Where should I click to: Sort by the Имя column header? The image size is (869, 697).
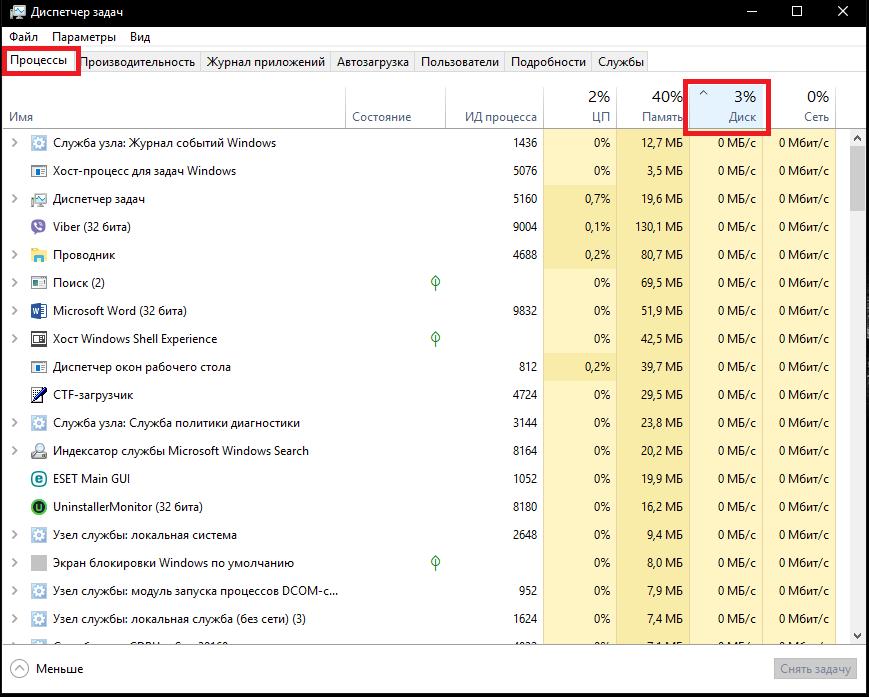pyautogui.click(x=174, y=108)
